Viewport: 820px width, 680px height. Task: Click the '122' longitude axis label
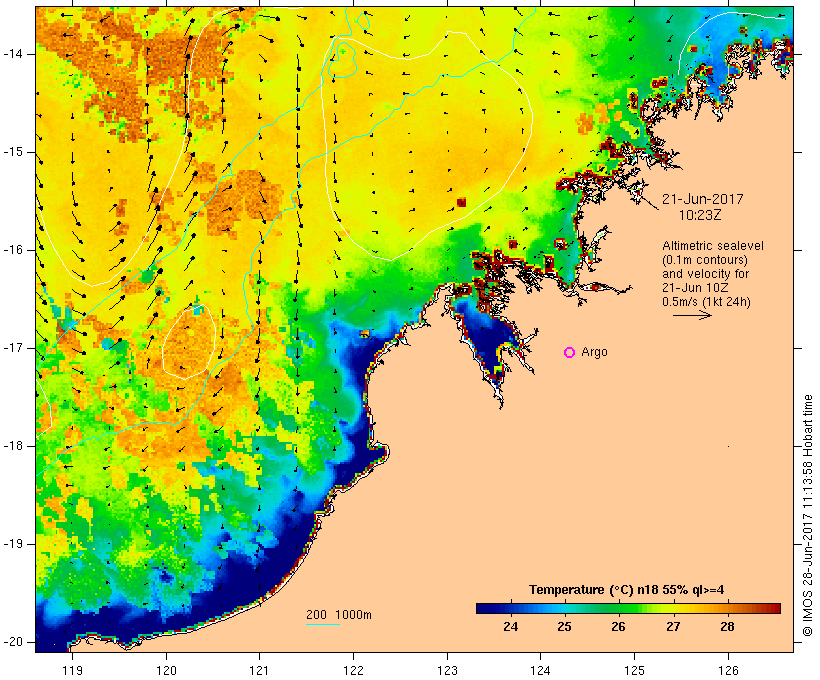353,670
